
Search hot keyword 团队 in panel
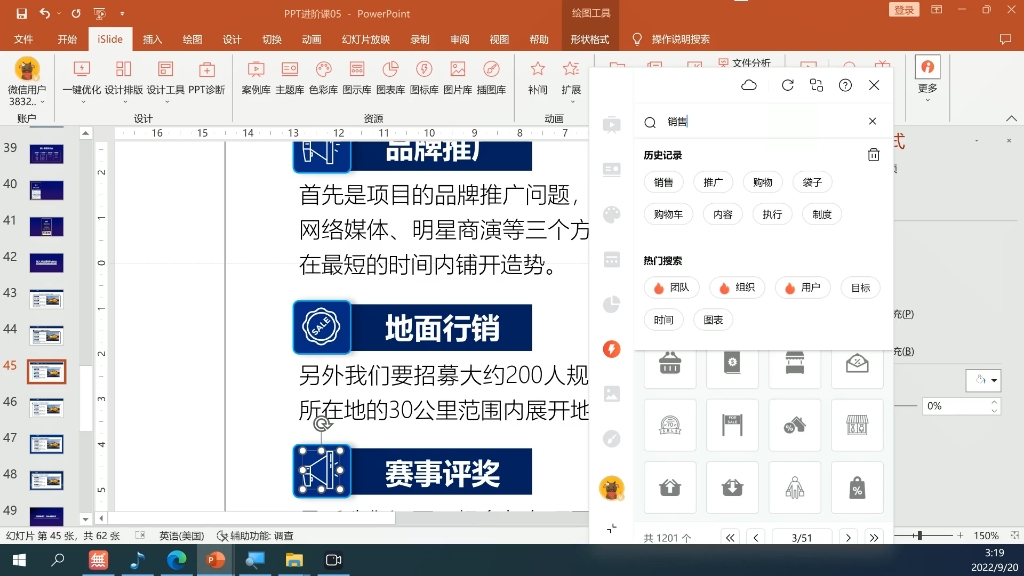click(x=672, y=287)
